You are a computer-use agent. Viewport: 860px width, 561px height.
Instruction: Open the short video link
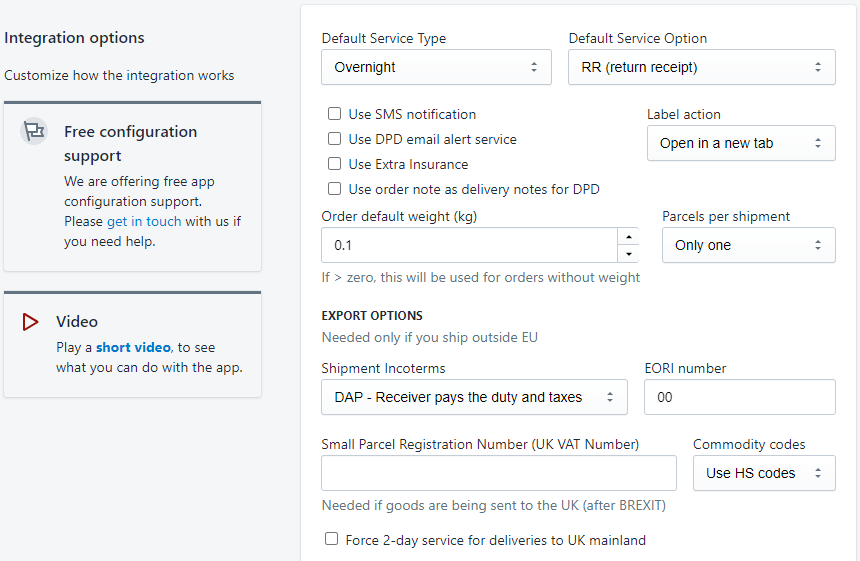(x=133, y=348)
